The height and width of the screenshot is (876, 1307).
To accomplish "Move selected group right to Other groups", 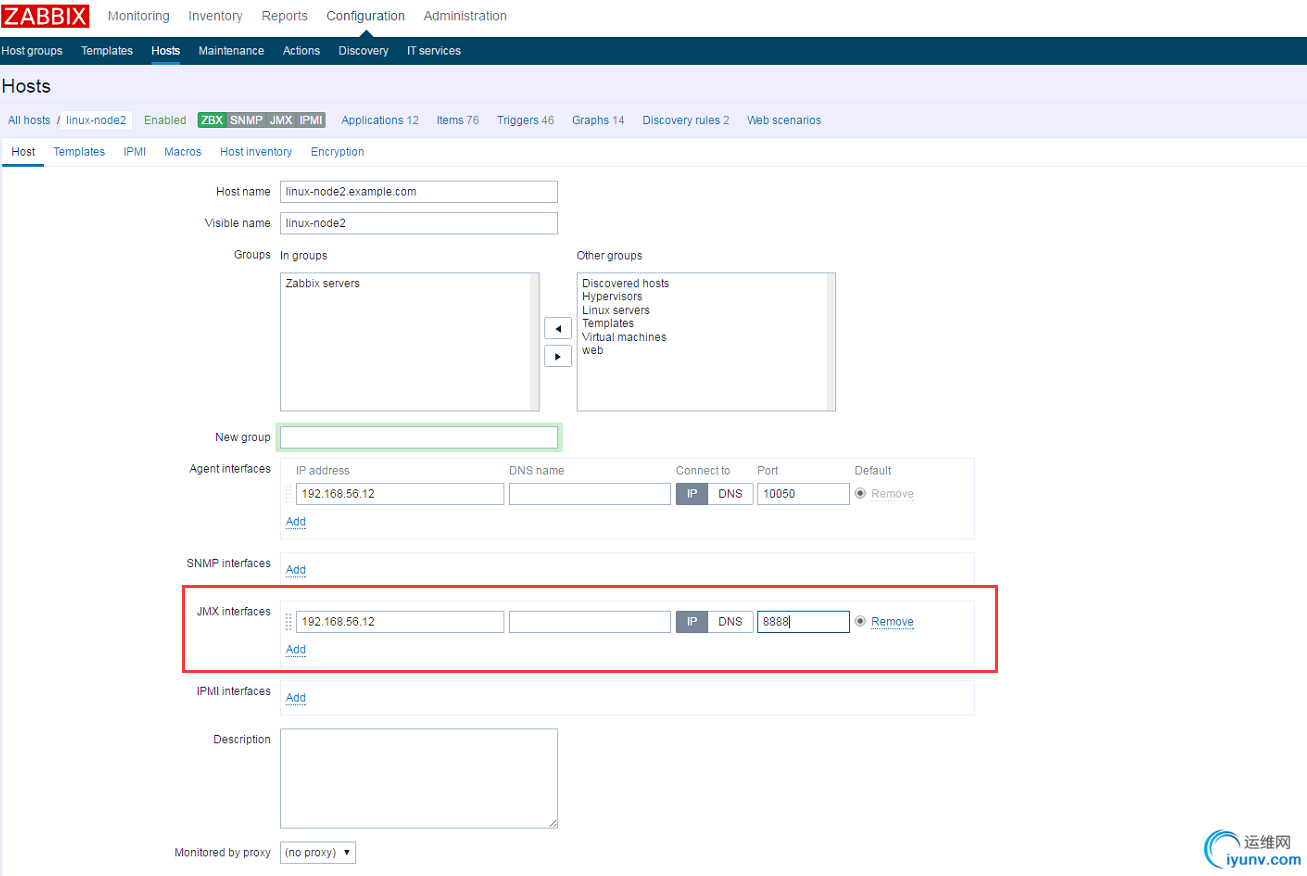I will pyautogui.click(x=558, y=356).
